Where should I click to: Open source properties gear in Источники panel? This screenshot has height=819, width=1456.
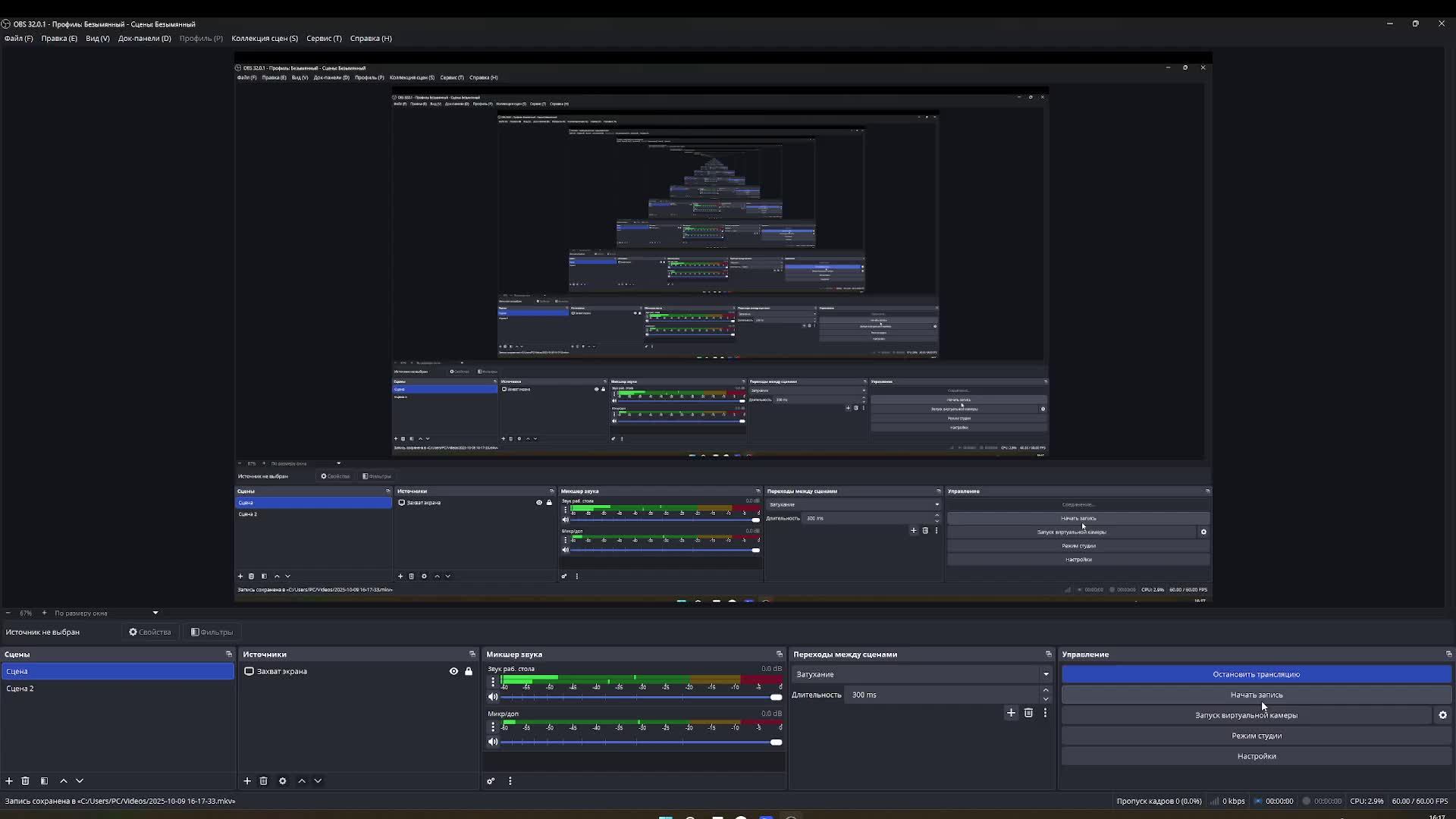(283, 781)
